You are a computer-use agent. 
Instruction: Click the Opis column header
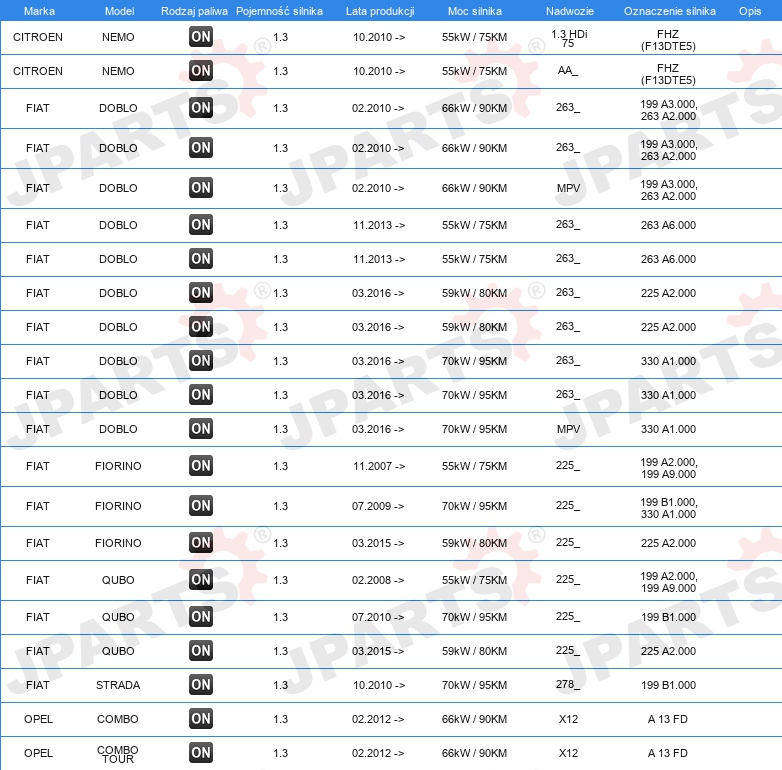pyautogui.click(x=750, y=11)
